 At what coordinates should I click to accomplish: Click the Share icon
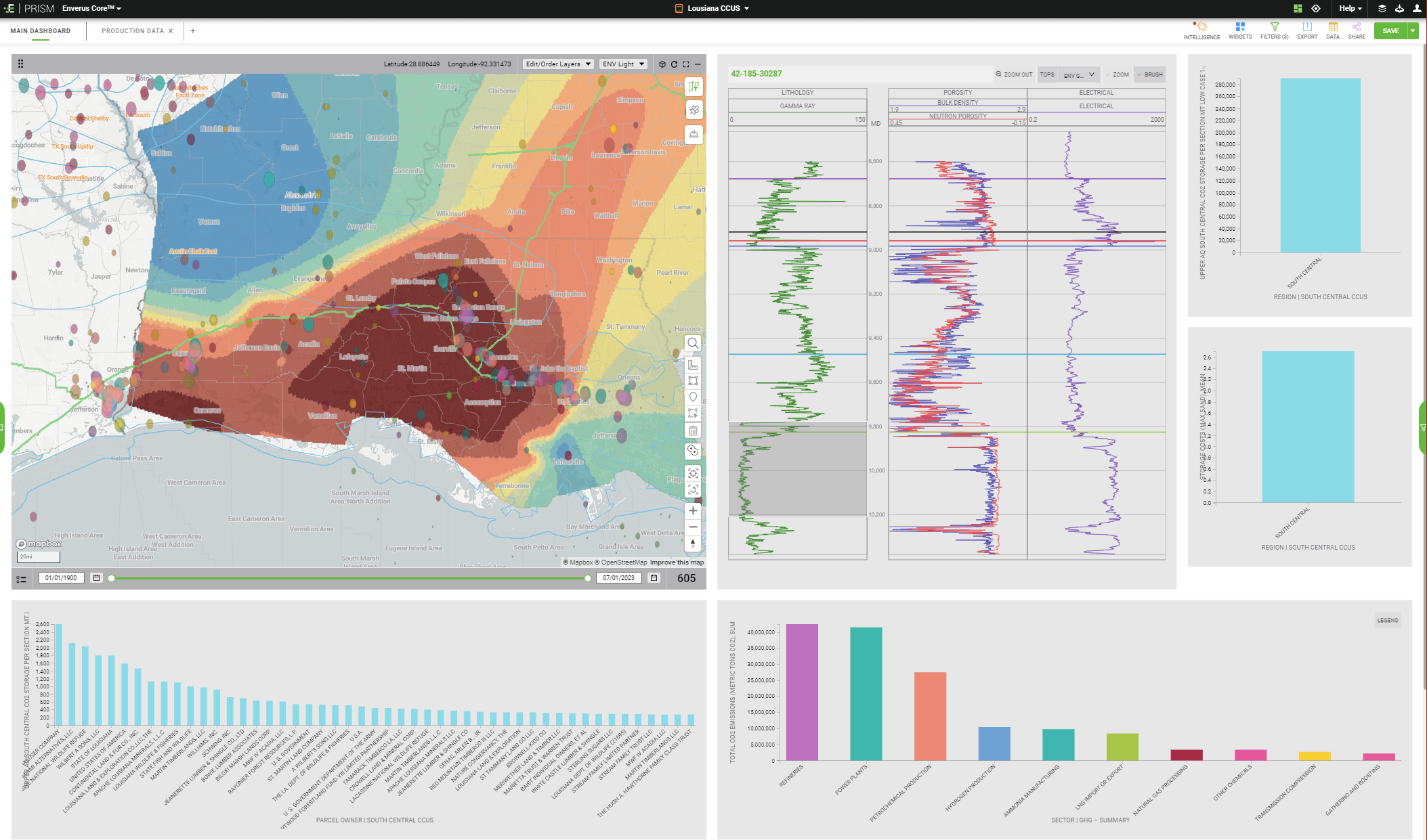click(x=1356, y=27)
